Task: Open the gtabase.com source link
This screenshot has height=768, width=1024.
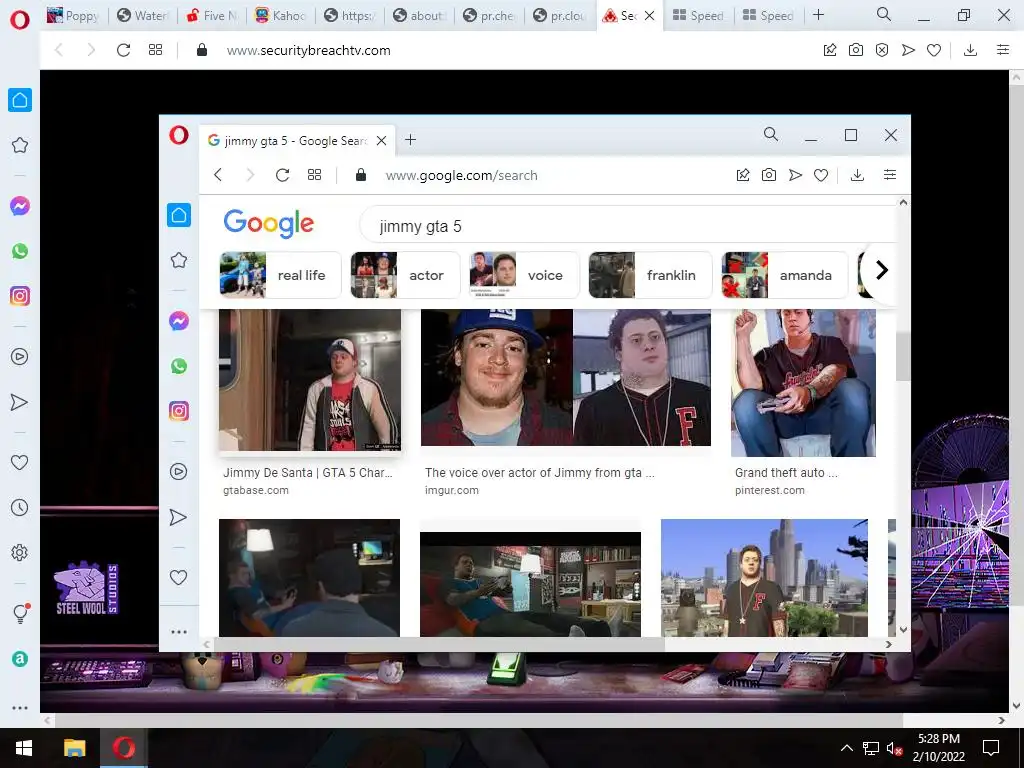Action: (x=256, y=490)
